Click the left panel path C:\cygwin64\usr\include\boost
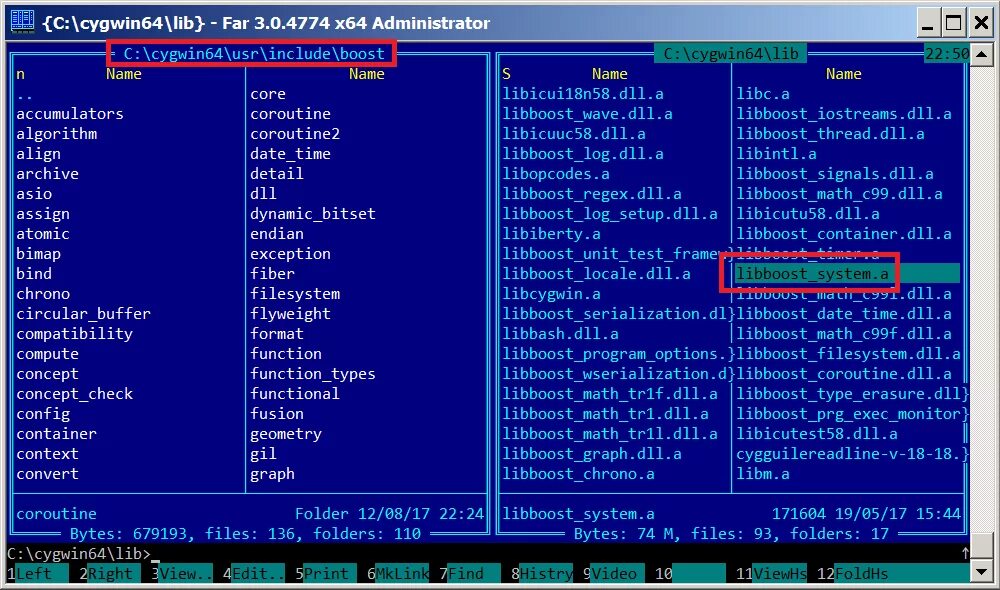Screen dimensions: 1000x590 click(x=254, y=54)
